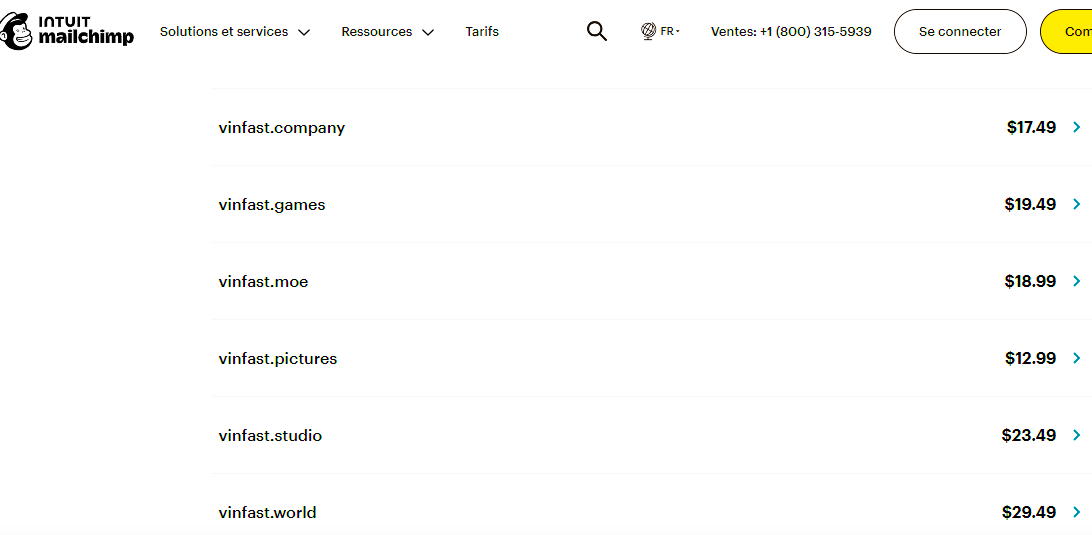This screenshot has height=535, width=1092.
Task: Open the FR language selector
Action: 670,31
